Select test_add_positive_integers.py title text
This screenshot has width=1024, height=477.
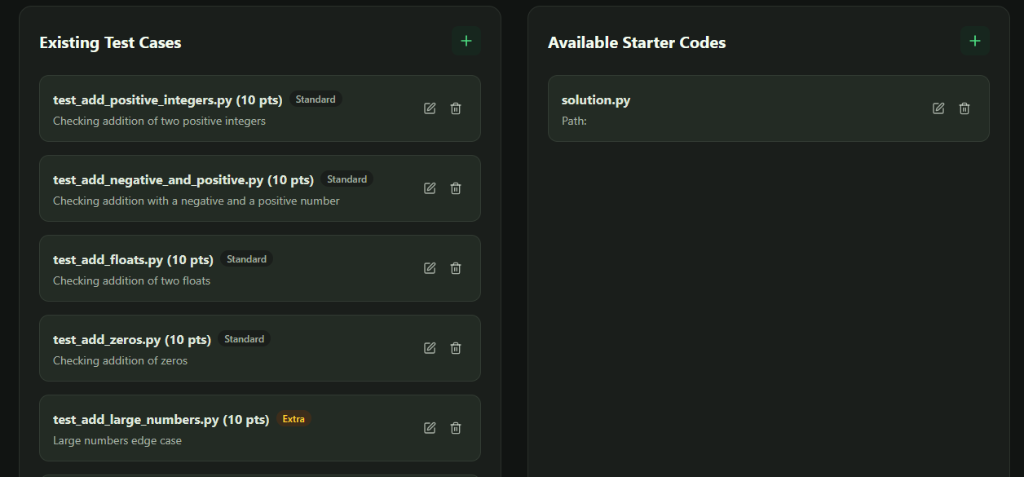coord(168,100)
